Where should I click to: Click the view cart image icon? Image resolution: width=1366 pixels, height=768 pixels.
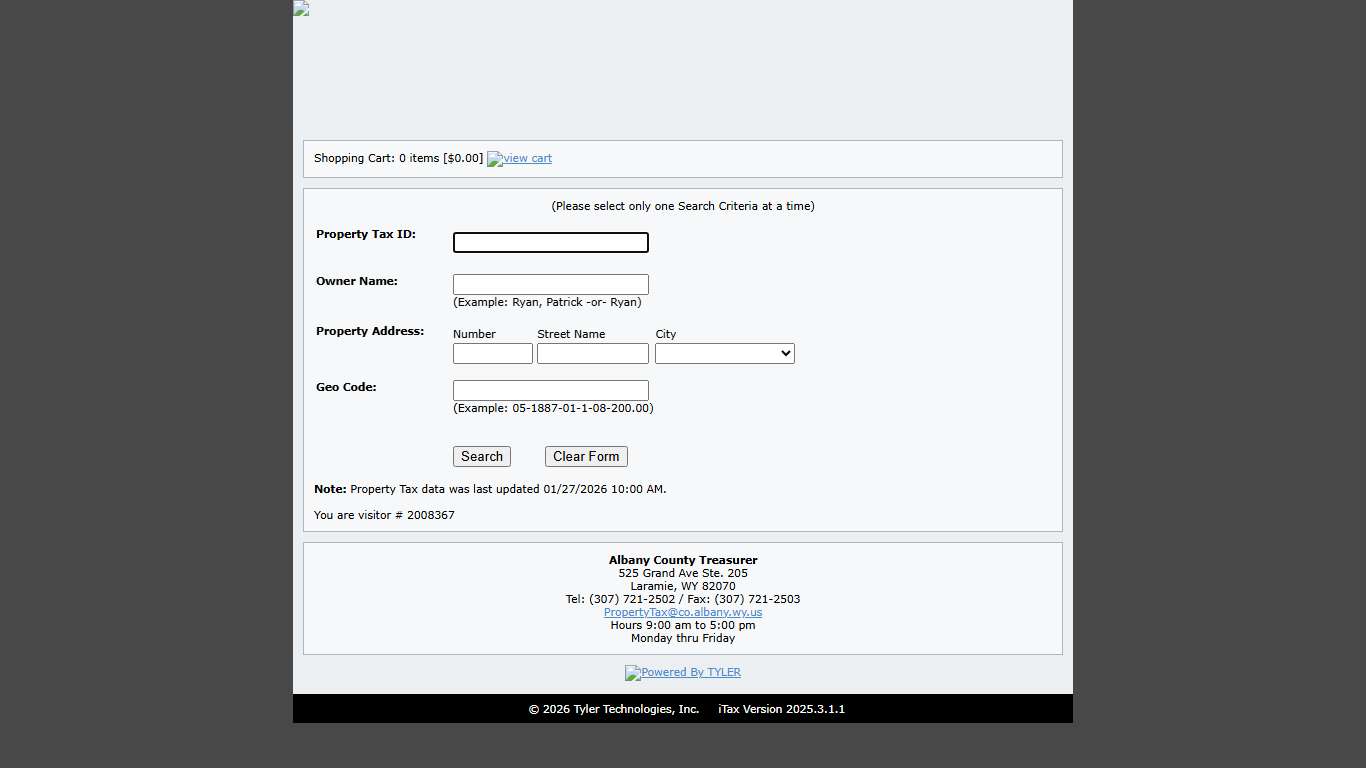(x=494, y=159)
